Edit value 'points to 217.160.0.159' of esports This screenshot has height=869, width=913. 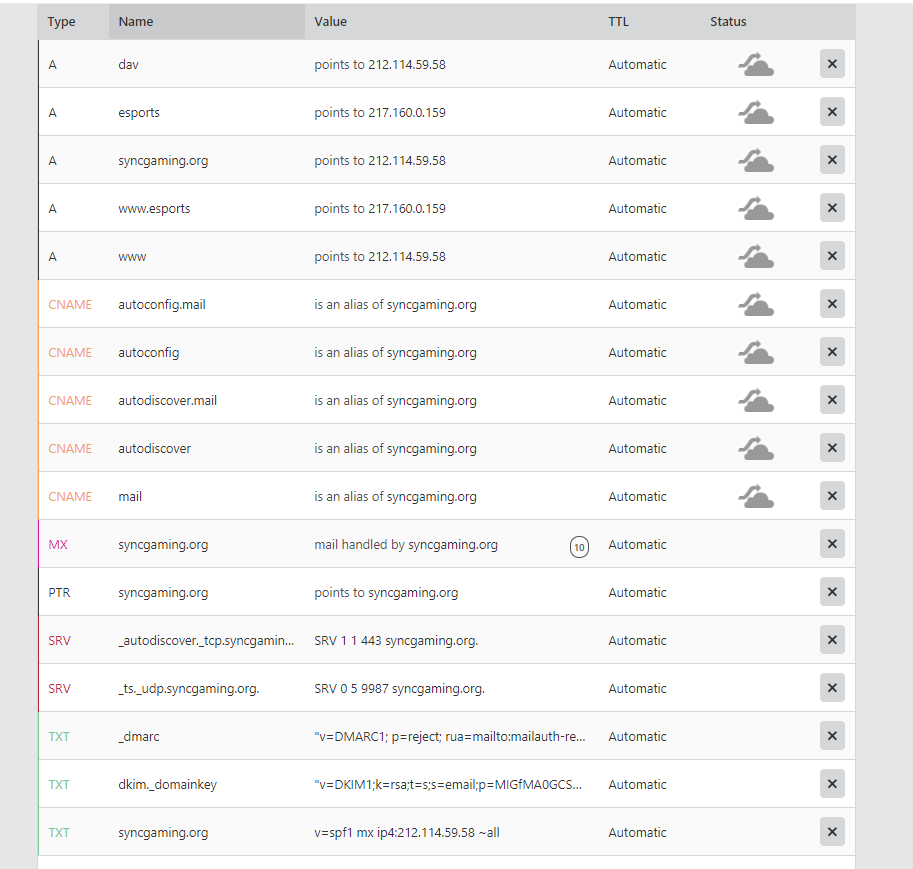380,112
